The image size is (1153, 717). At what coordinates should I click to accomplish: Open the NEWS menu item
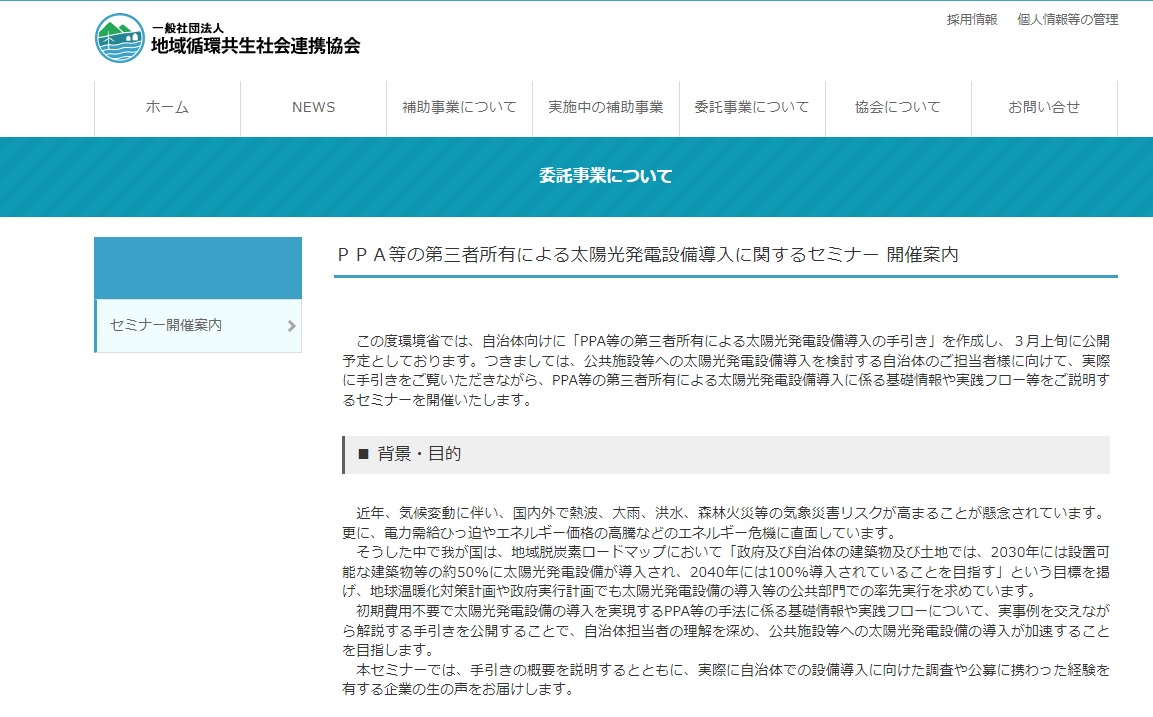click(313, 107)
